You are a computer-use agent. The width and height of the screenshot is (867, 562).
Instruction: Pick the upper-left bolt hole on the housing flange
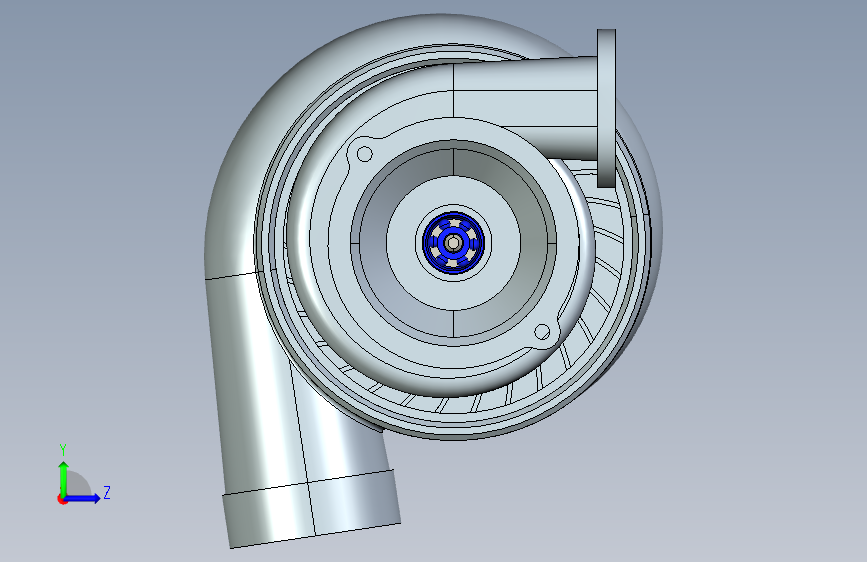(364, 154)
